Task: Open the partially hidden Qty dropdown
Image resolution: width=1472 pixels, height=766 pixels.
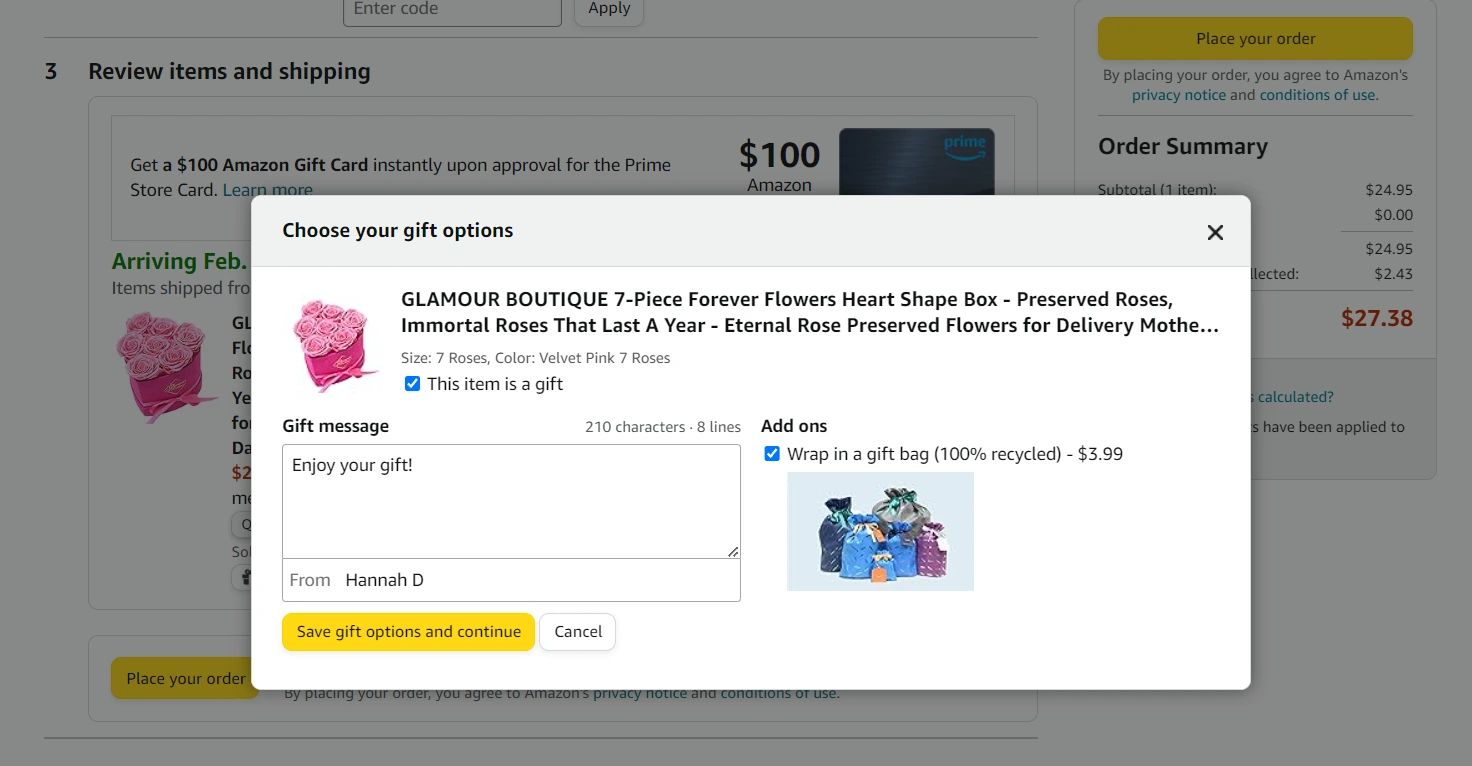Action: pos(241,525)
